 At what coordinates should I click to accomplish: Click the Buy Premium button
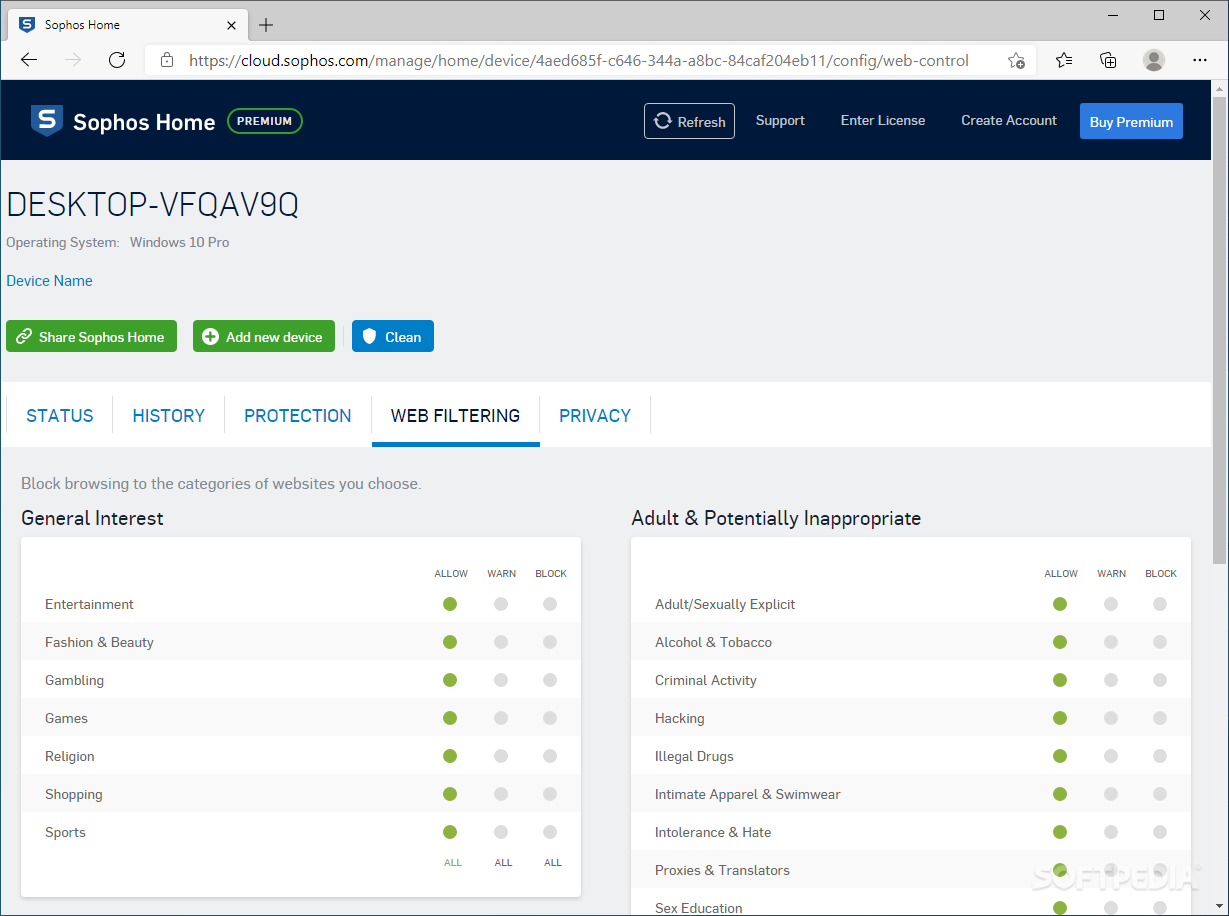pos(1131,121)
